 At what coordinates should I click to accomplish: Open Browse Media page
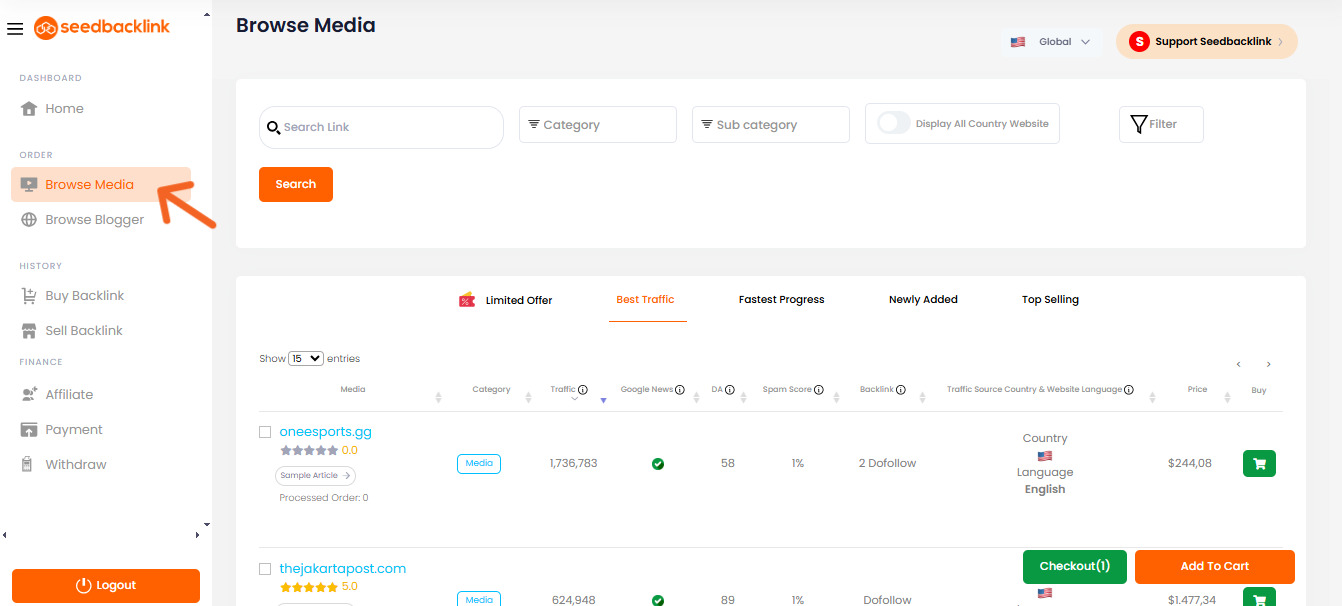coord(100,185)
